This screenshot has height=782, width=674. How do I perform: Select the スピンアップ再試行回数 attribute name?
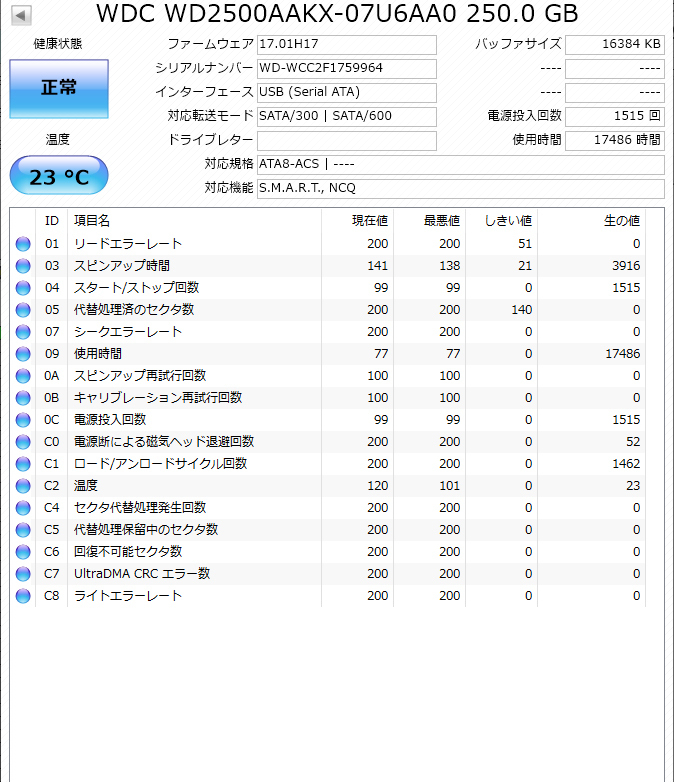click(x=140, y=376)
